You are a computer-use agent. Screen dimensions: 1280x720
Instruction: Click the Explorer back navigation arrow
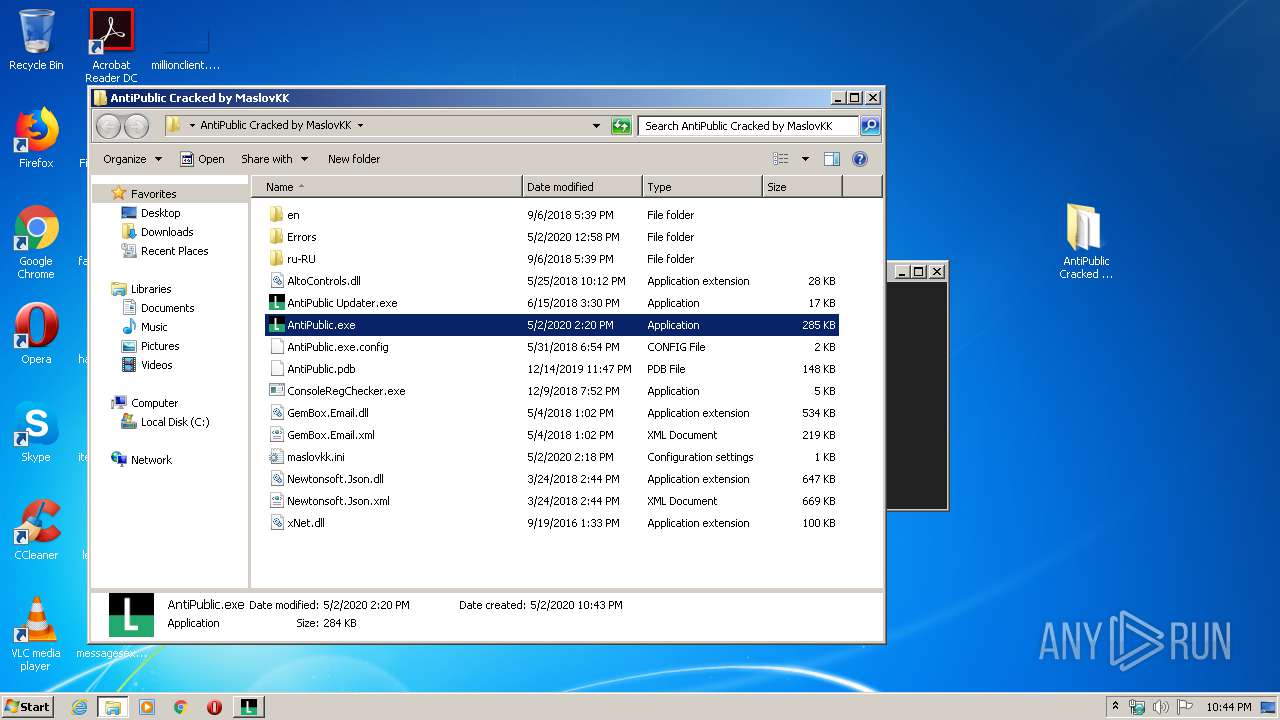109,126
